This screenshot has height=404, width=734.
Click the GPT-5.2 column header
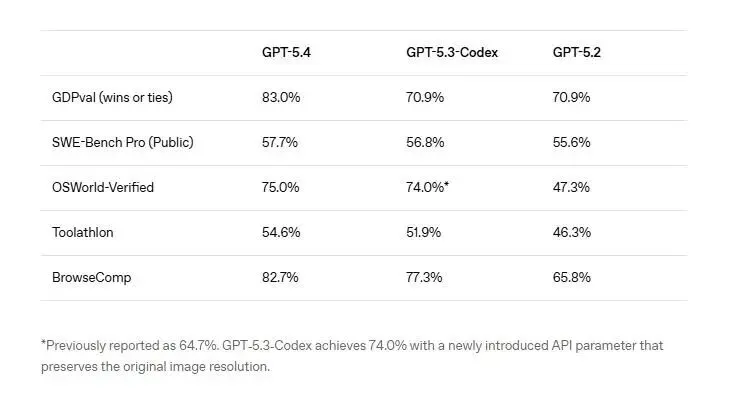coord(576,52)
